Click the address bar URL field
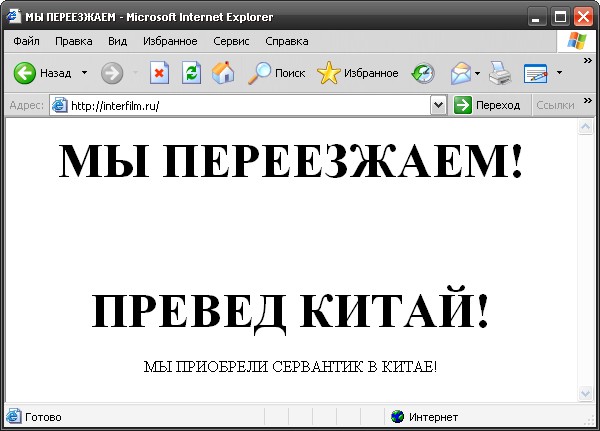The height and width of the screenshot is (431, 600). pyautogui.click(x=248, y=105)
